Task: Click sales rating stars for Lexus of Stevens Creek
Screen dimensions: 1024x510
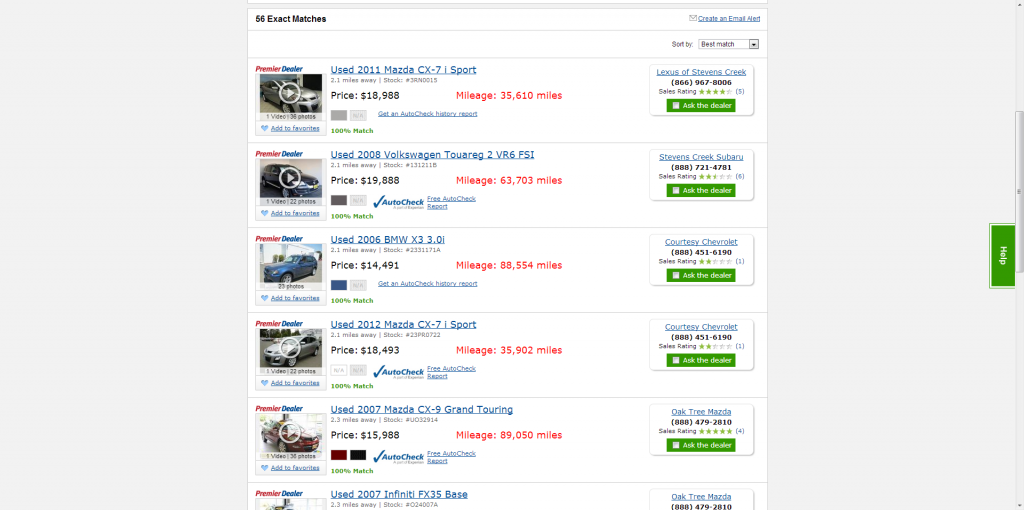Action: (x=715, y=92)
